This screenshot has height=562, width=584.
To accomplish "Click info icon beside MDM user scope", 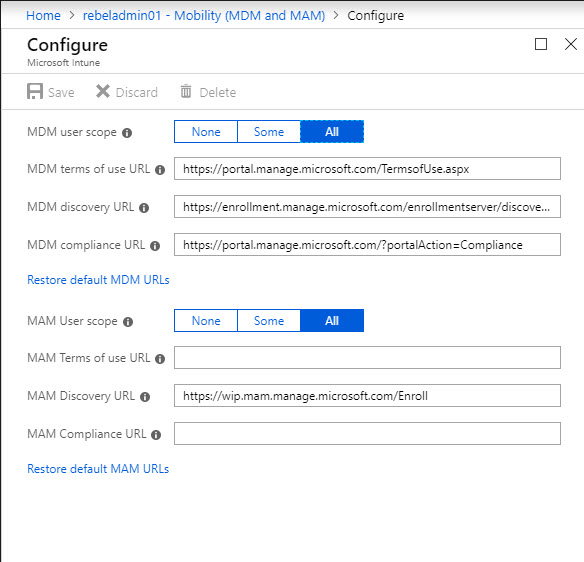I will pyautogui.click(x=127, y=133).
